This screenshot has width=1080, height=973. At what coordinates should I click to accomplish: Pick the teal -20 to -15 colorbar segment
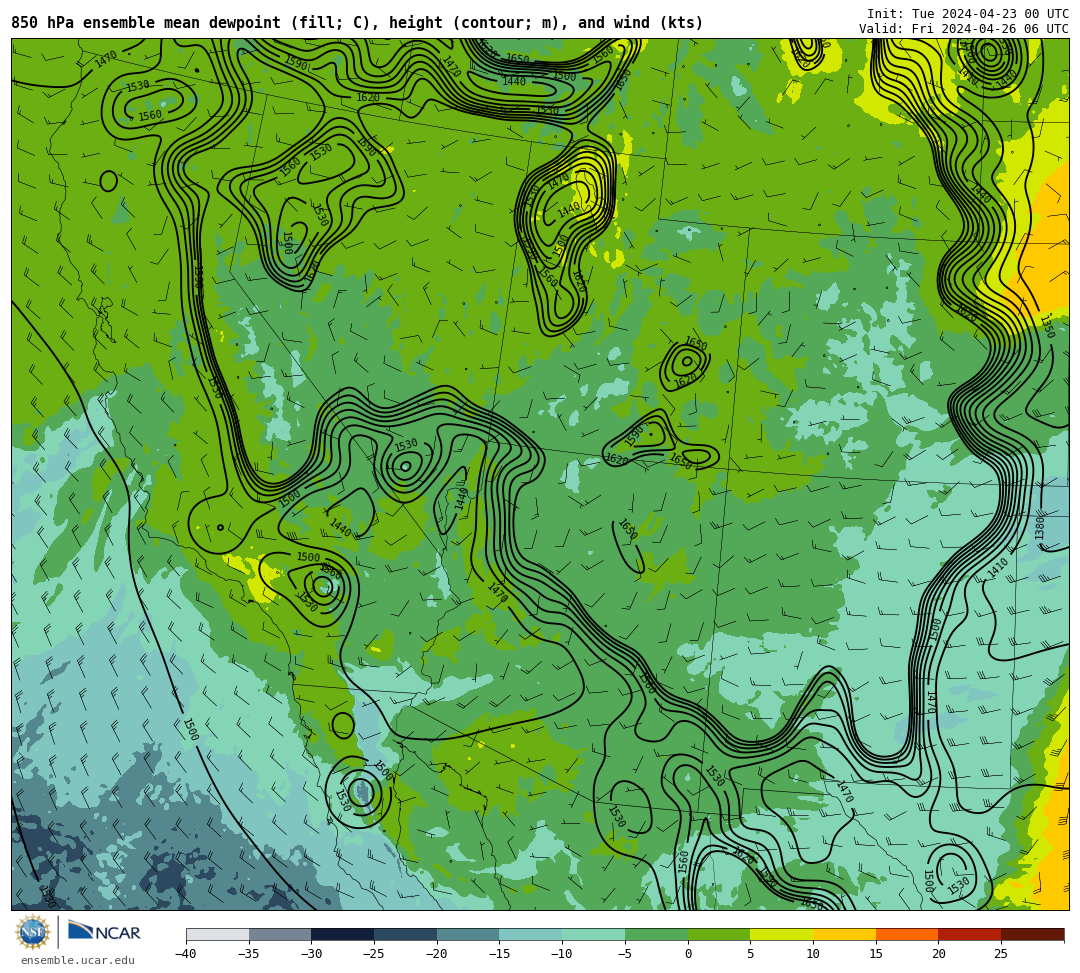468,934
